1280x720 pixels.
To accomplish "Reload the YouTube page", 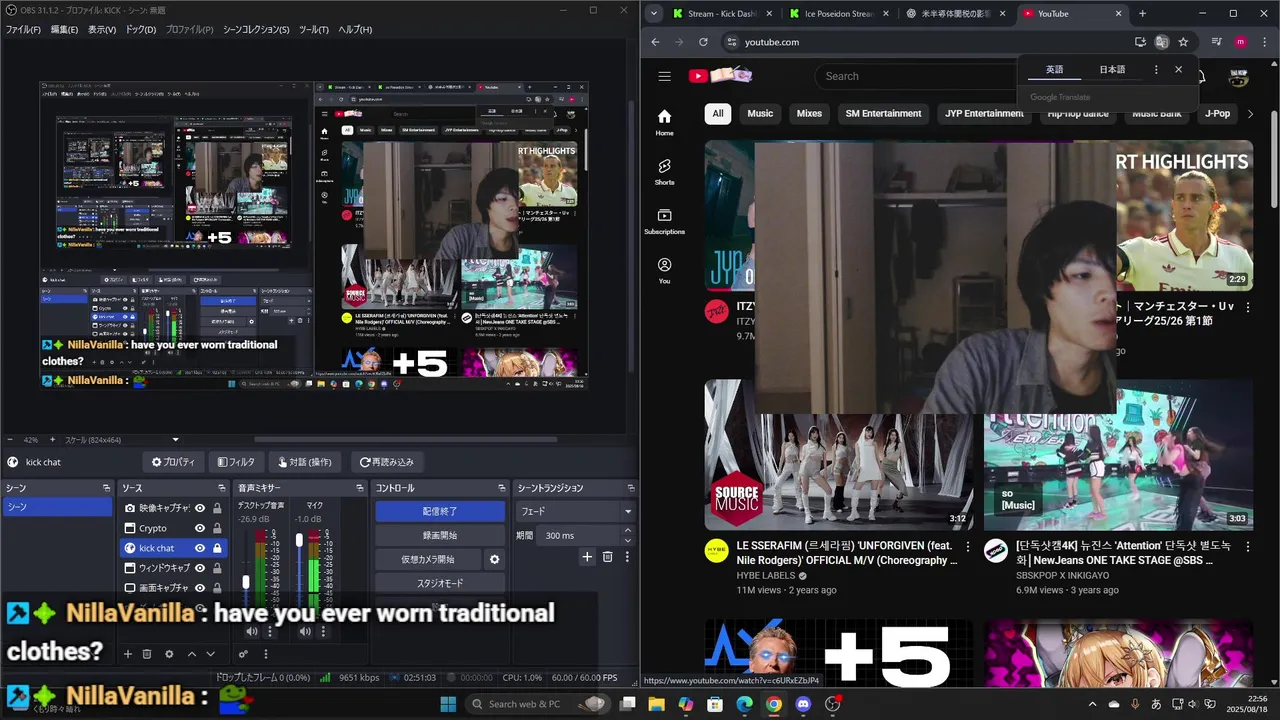I will coord(703,42).
